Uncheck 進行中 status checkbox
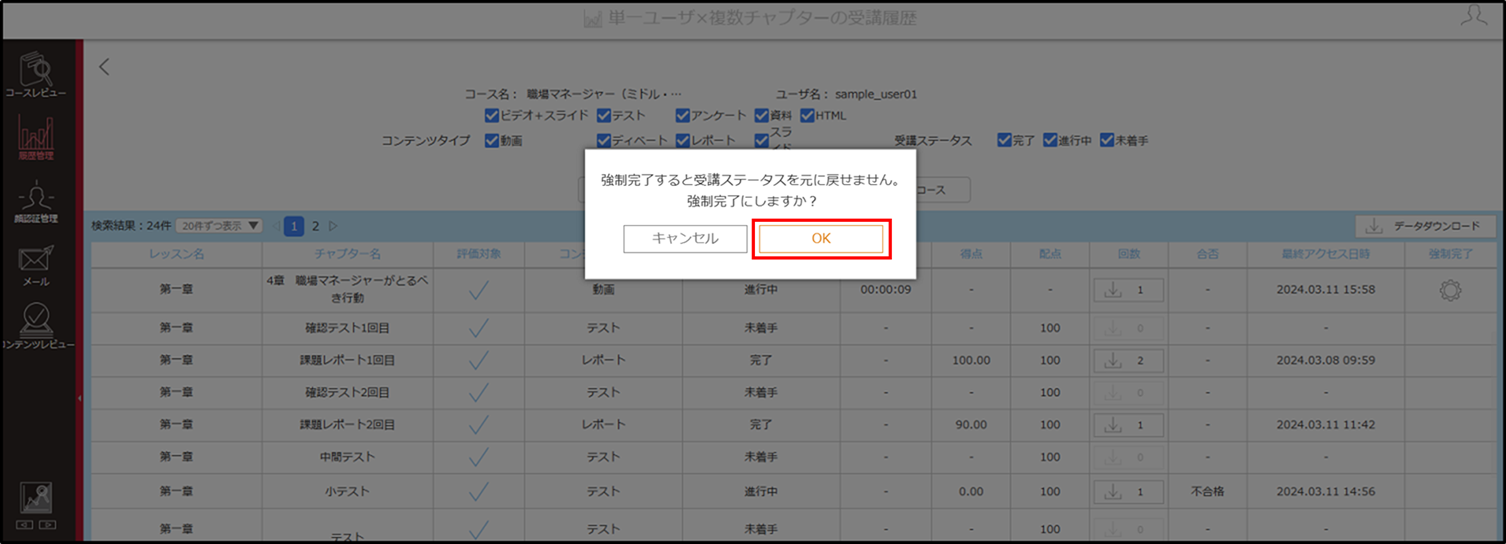Screen dimensions: 1506x544 1050,141
